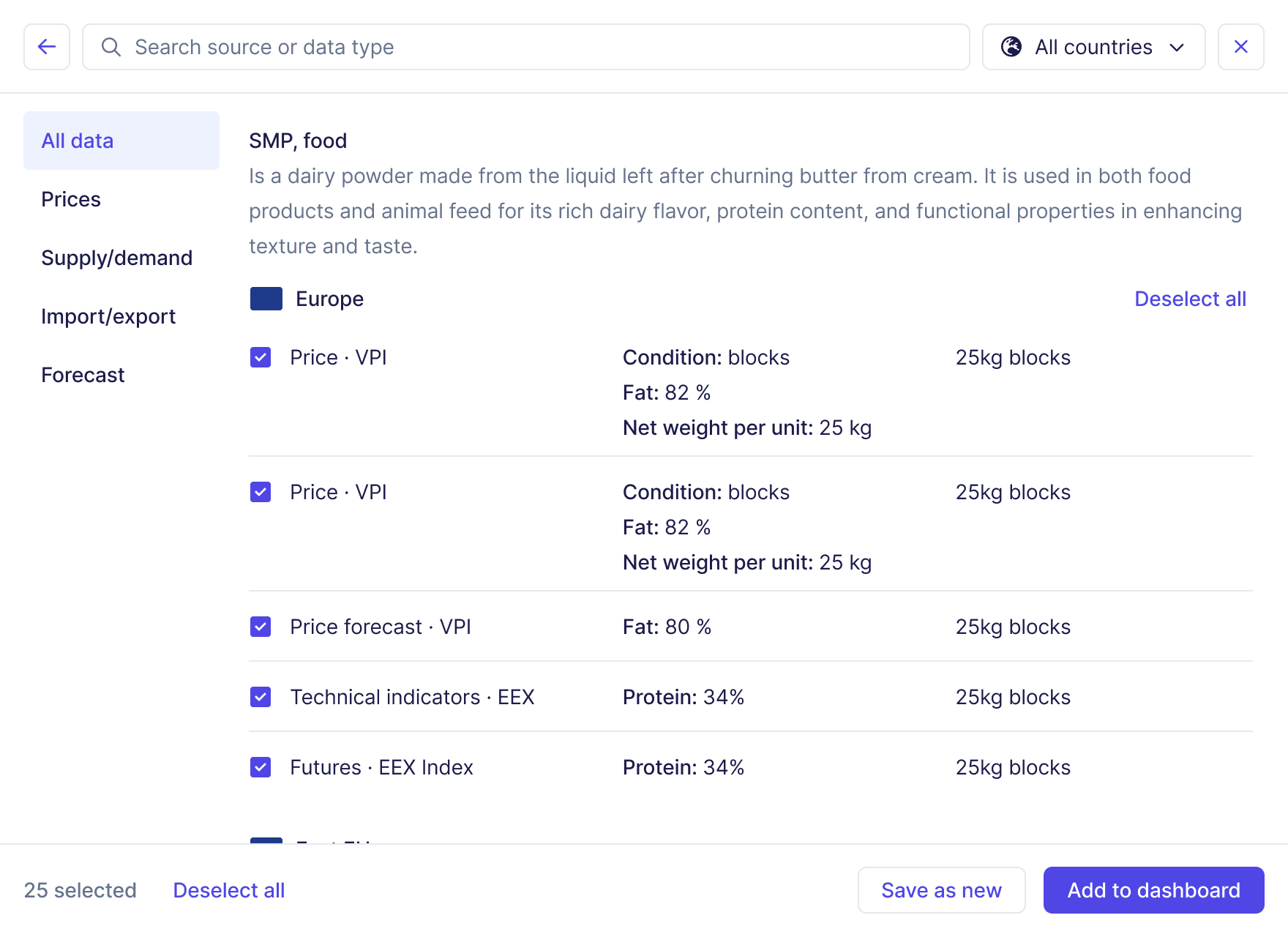Click the search source or data type field

tap(526, 47)
